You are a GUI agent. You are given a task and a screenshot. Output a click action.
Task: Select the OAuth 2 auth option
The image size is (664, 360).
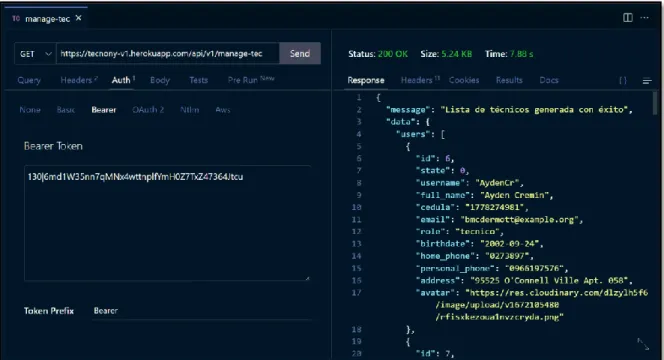coord(148,110)
